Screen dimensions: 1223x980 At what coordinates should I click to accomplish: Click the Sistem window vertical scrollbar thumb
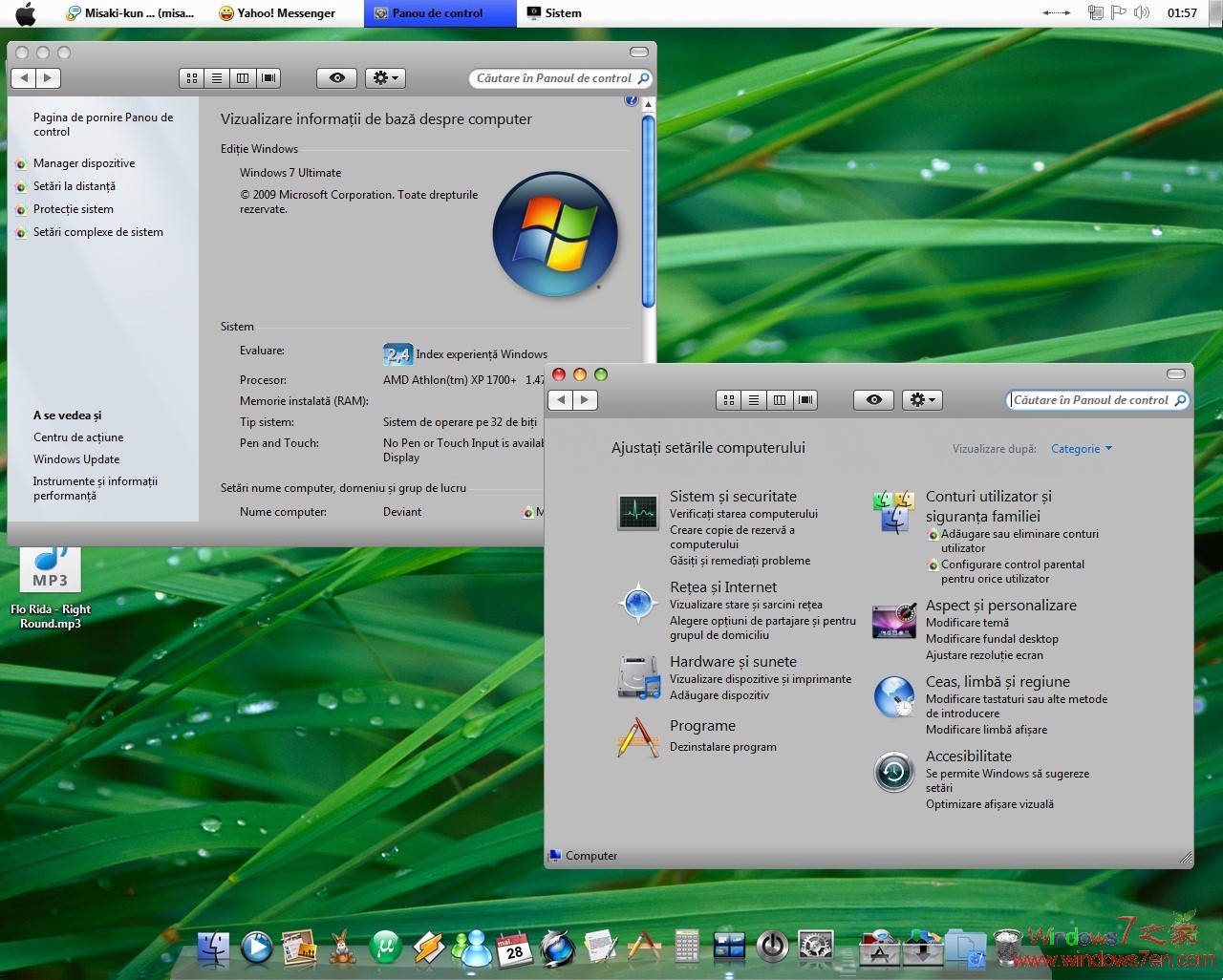point(648,211)
